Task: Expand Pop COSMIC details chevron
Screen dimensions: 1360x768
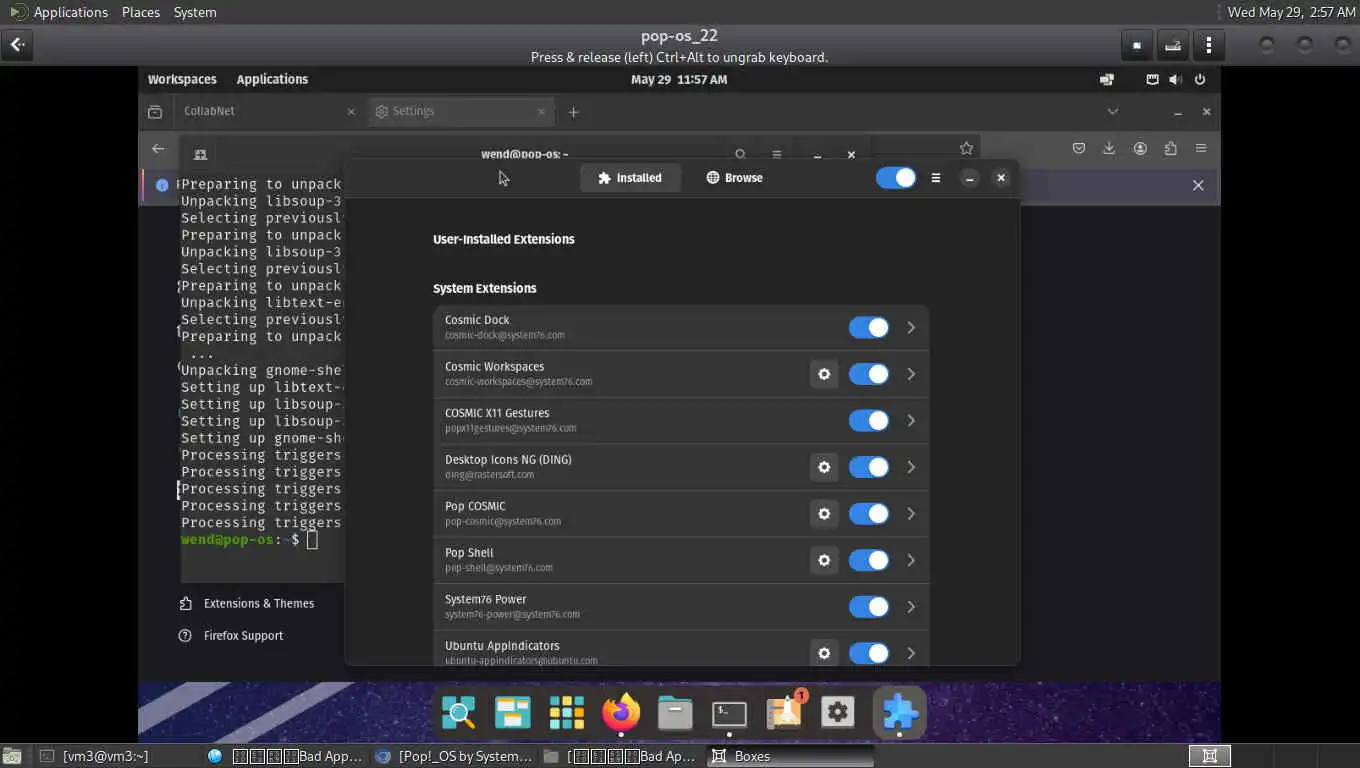Action: point(911,514)
